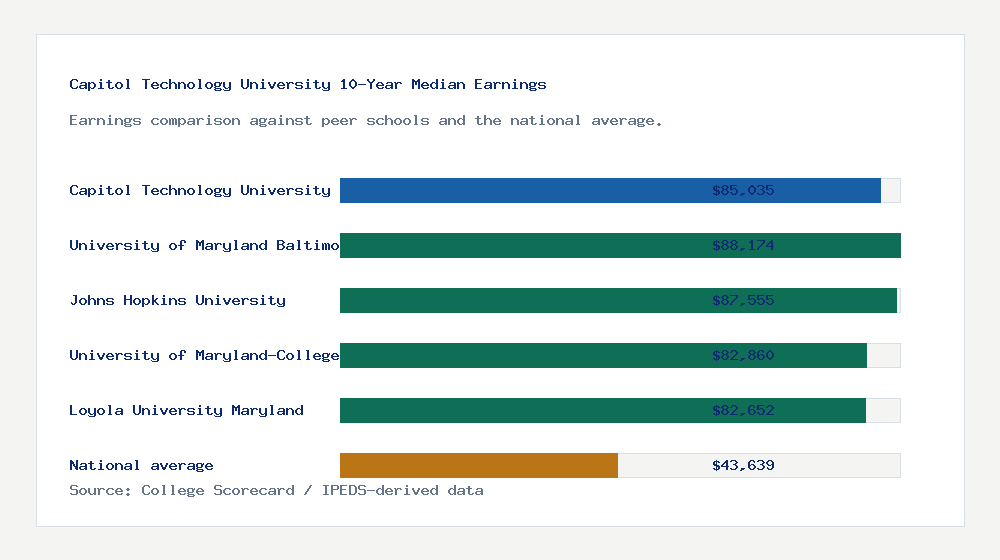1000x560 pixels.
Task: Click the $87,555 value
Action: point(743,300)
